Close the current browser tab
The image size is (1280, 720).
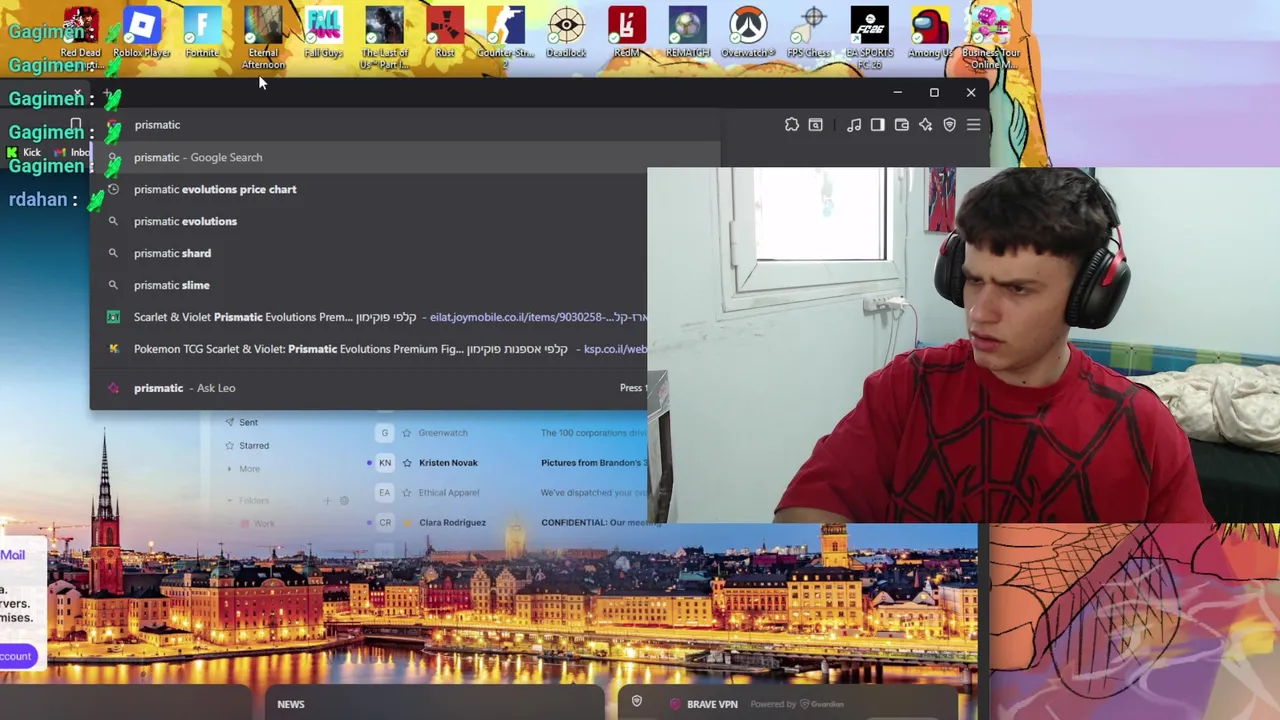coord(78,94)
